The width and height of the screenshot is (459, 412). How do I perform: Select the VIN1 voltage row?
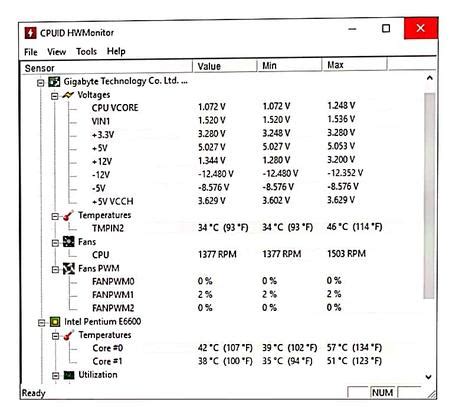click(x=223, y=121)
